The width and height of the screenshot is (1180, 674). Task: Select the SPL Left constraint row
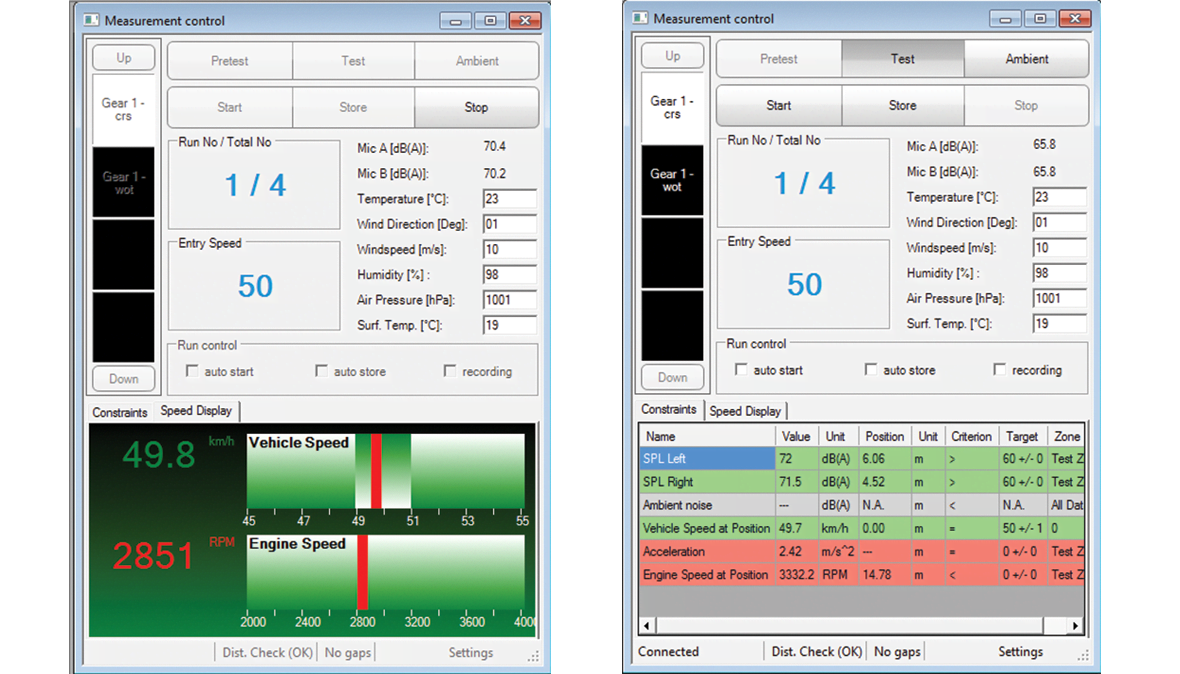pyautogui.click(x=862, y=458)
